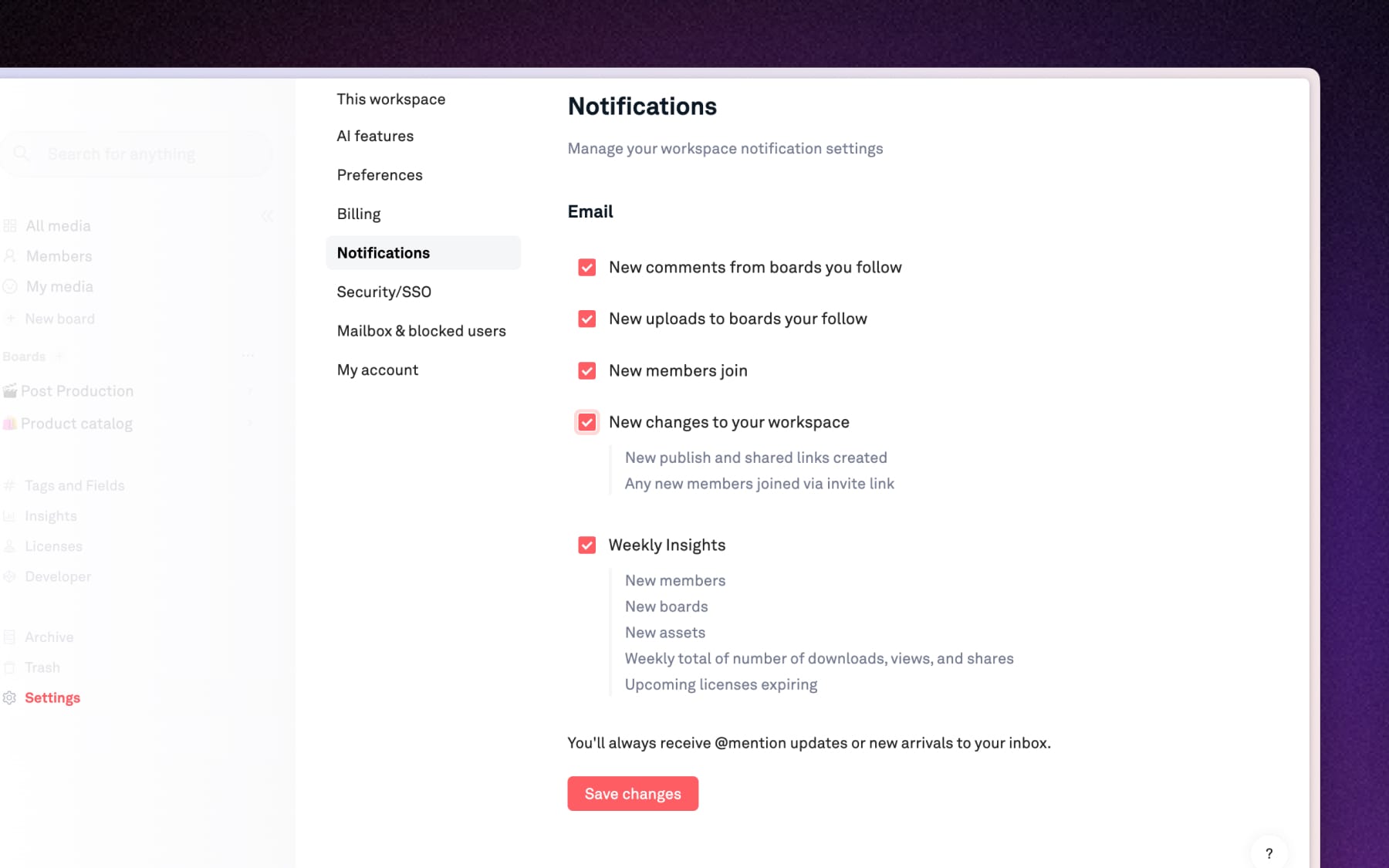Screen dimensions: 1389x868
Task: Uncheck the Weekly Insights checkbox
Action: point(587,545)
